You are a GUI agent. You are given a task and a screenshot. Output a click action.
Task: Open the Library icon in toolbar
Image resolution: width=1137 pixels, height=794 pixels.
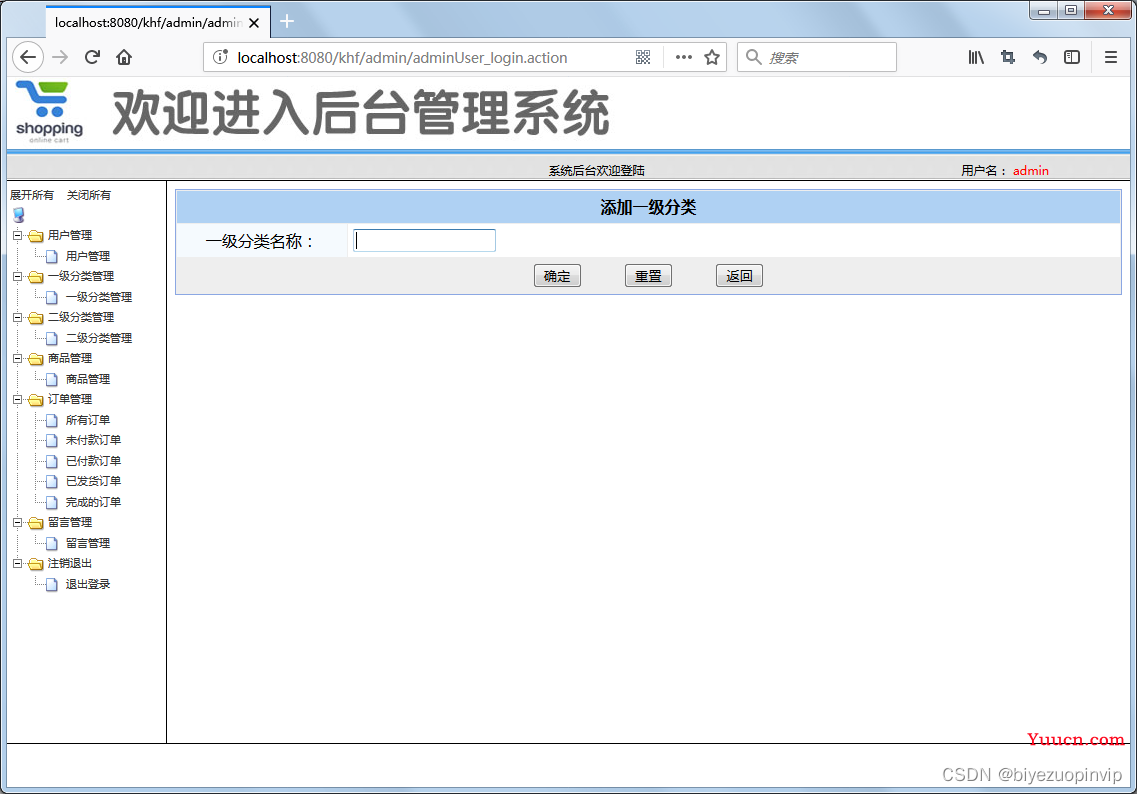click(976, 57)
